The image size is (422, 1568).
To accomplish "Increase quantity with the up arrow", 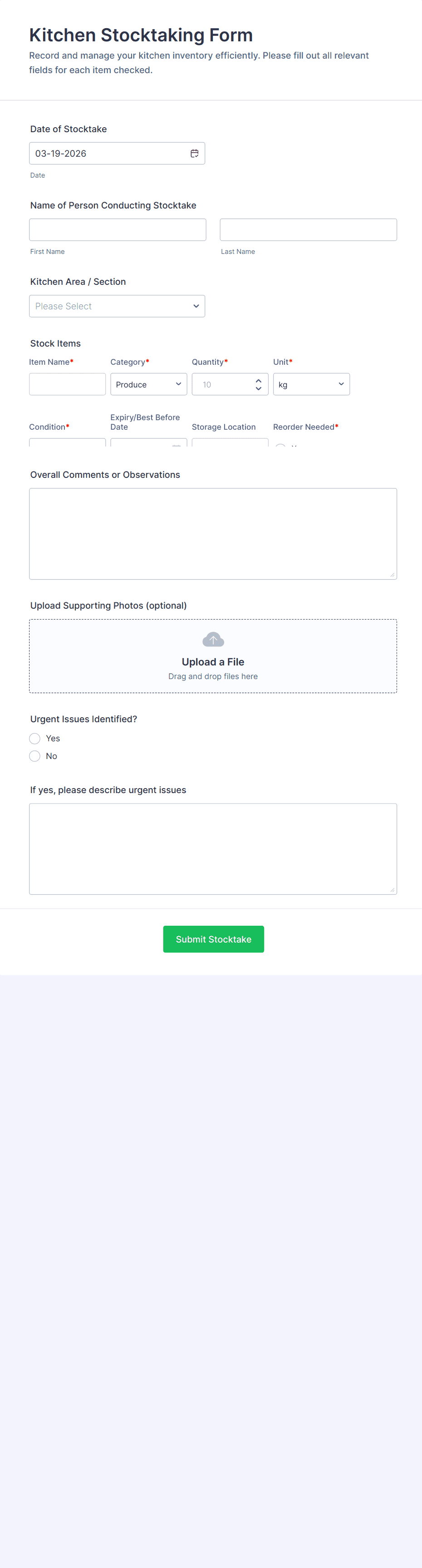I will pos(259,381).
